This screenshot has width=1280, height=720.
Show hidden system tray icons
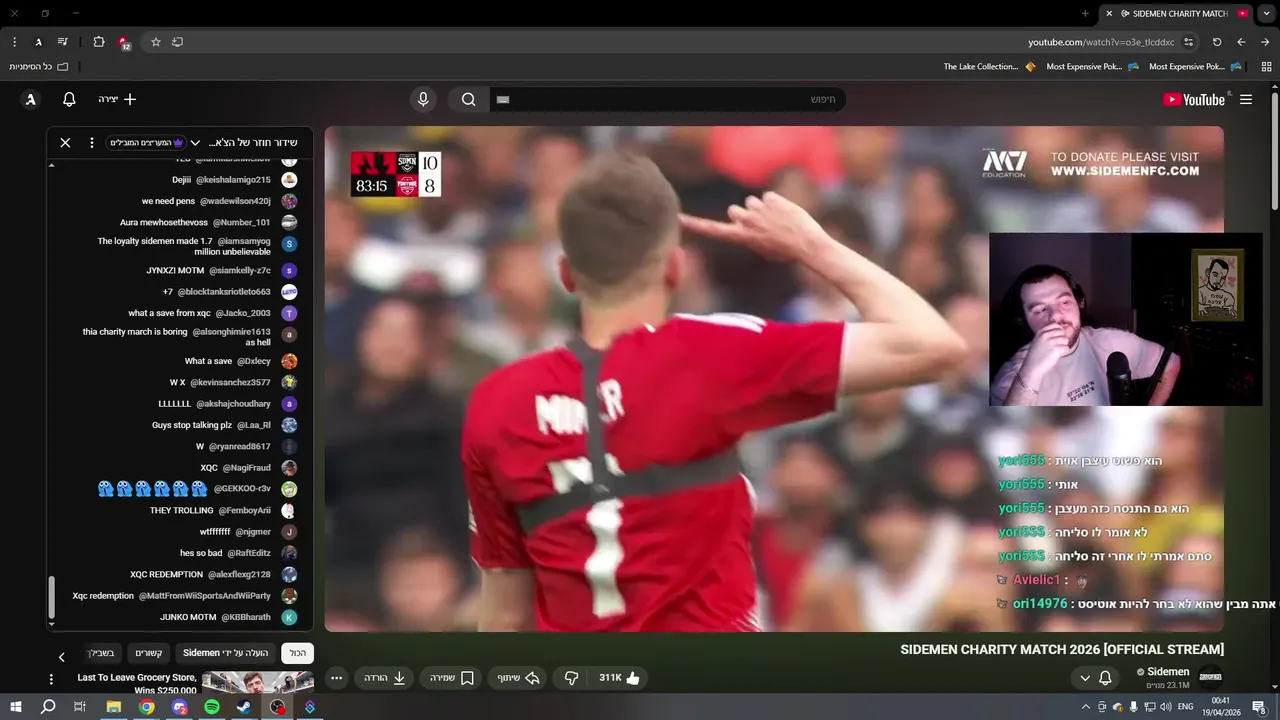[1086, 707]
